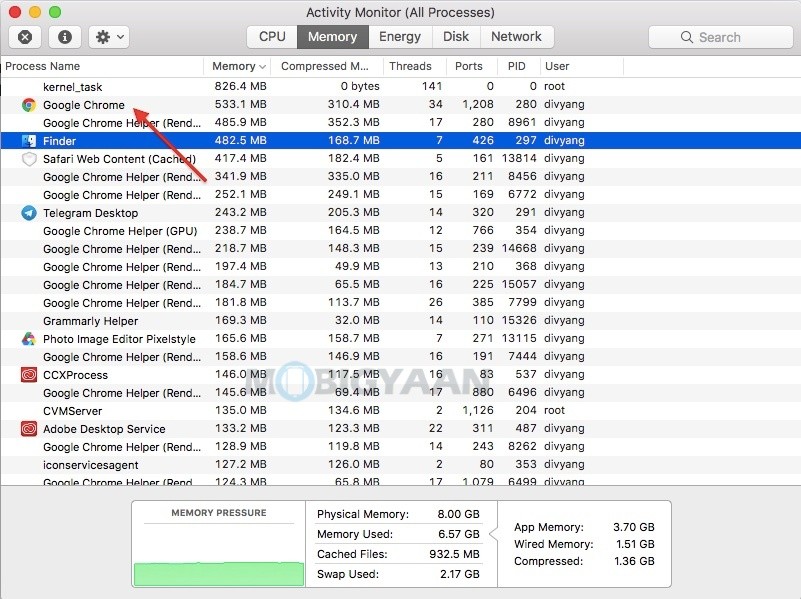Select the kernel_task process row
Image resolution: width=801 pixels, height=599 pixels.
(400, 87)
